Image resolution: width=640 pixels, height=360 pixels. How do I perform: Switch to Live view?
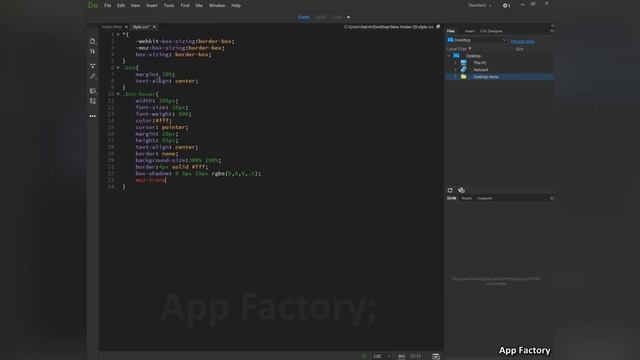pos(337,17)
